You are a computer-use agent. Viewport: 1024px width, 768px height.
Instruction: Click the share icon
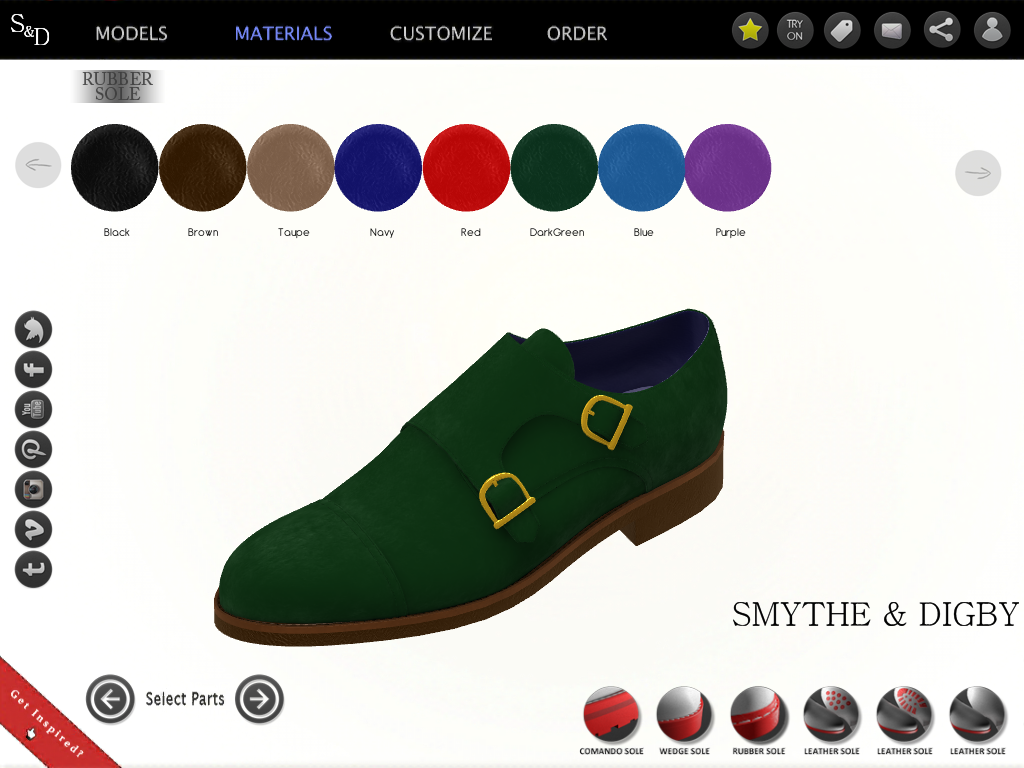click(941, 30)
